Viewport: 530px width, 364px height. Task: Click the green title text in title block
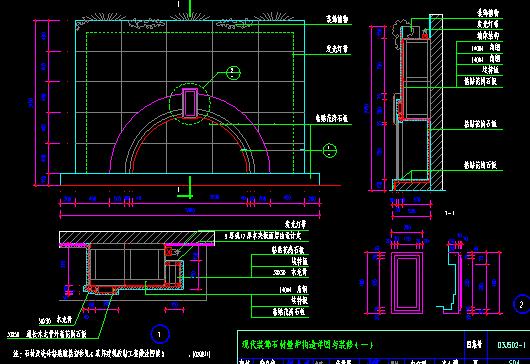[307, 345]
